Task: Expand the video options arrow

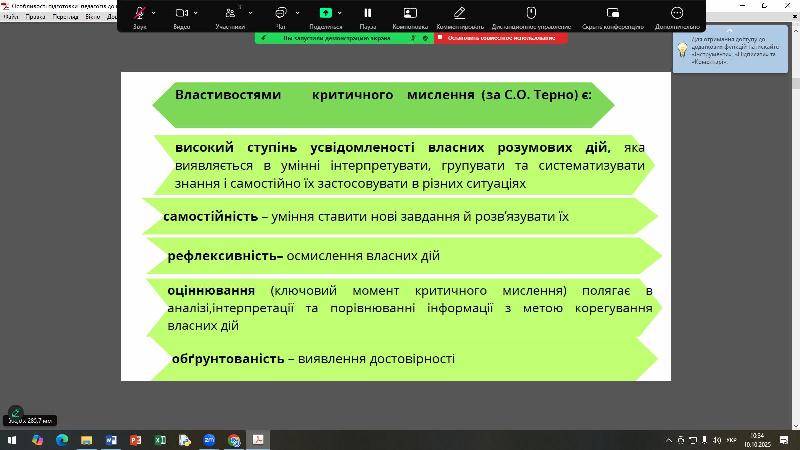Action: pos(196,10)
